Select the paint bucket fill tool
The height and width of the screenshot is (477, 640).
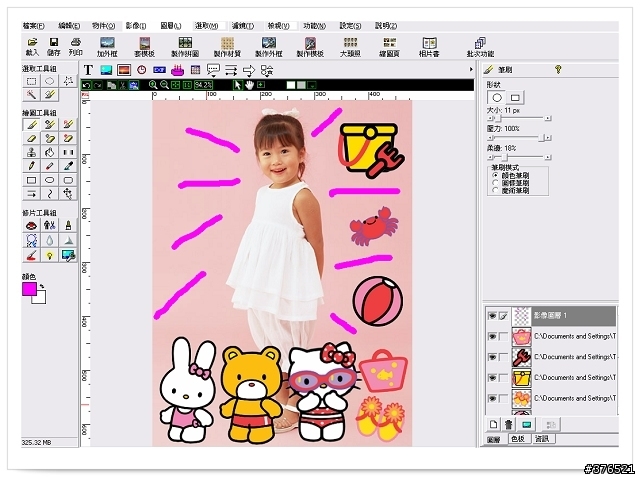(x=49, y=153)
